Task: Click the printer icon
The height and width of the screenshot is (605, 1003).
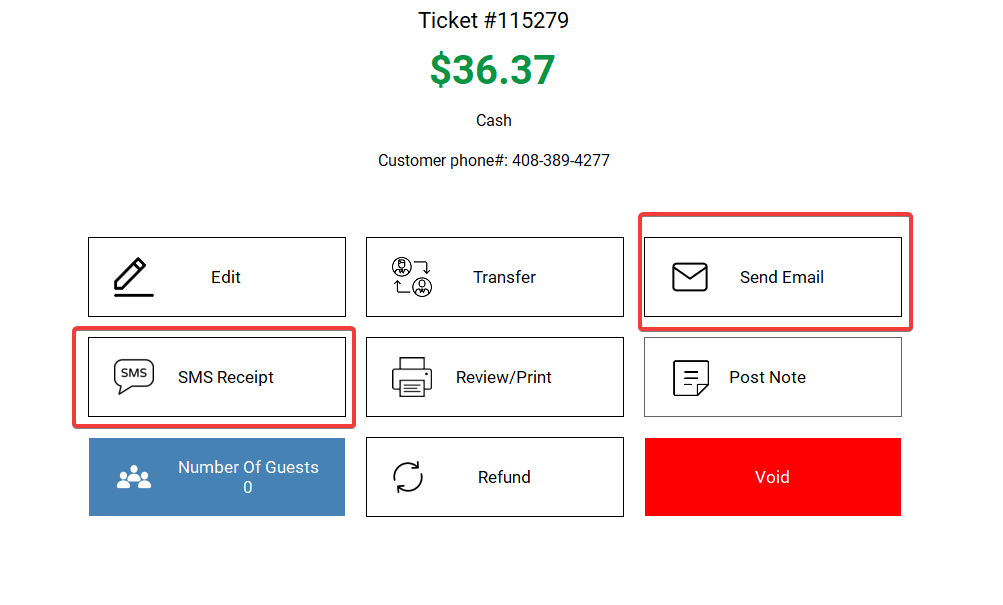Action: pyautogui.click(x=412, y=377)
